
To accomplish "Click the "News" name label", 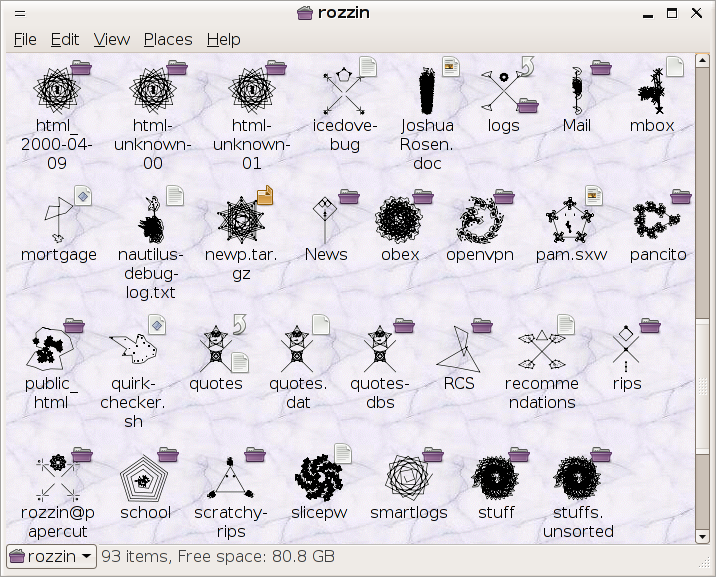I will [326, 254].
